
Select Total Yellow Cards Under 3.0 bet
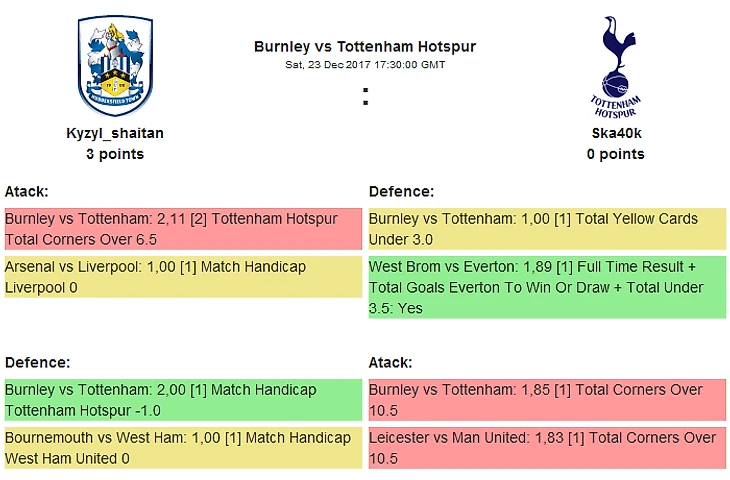[547, 229]
